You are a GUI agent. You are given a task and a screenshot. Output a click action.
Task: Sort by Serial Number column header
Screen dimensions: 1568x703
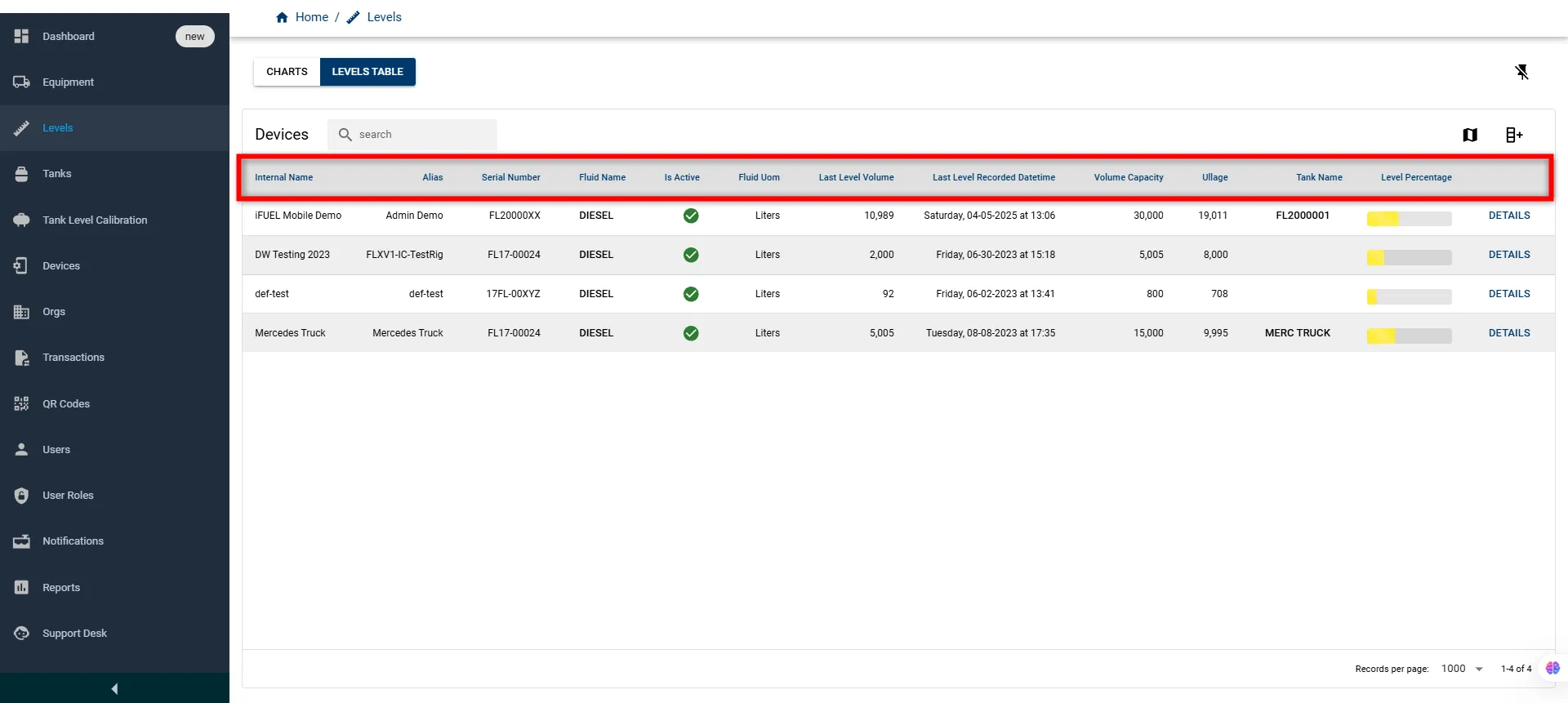pos(510,177)
